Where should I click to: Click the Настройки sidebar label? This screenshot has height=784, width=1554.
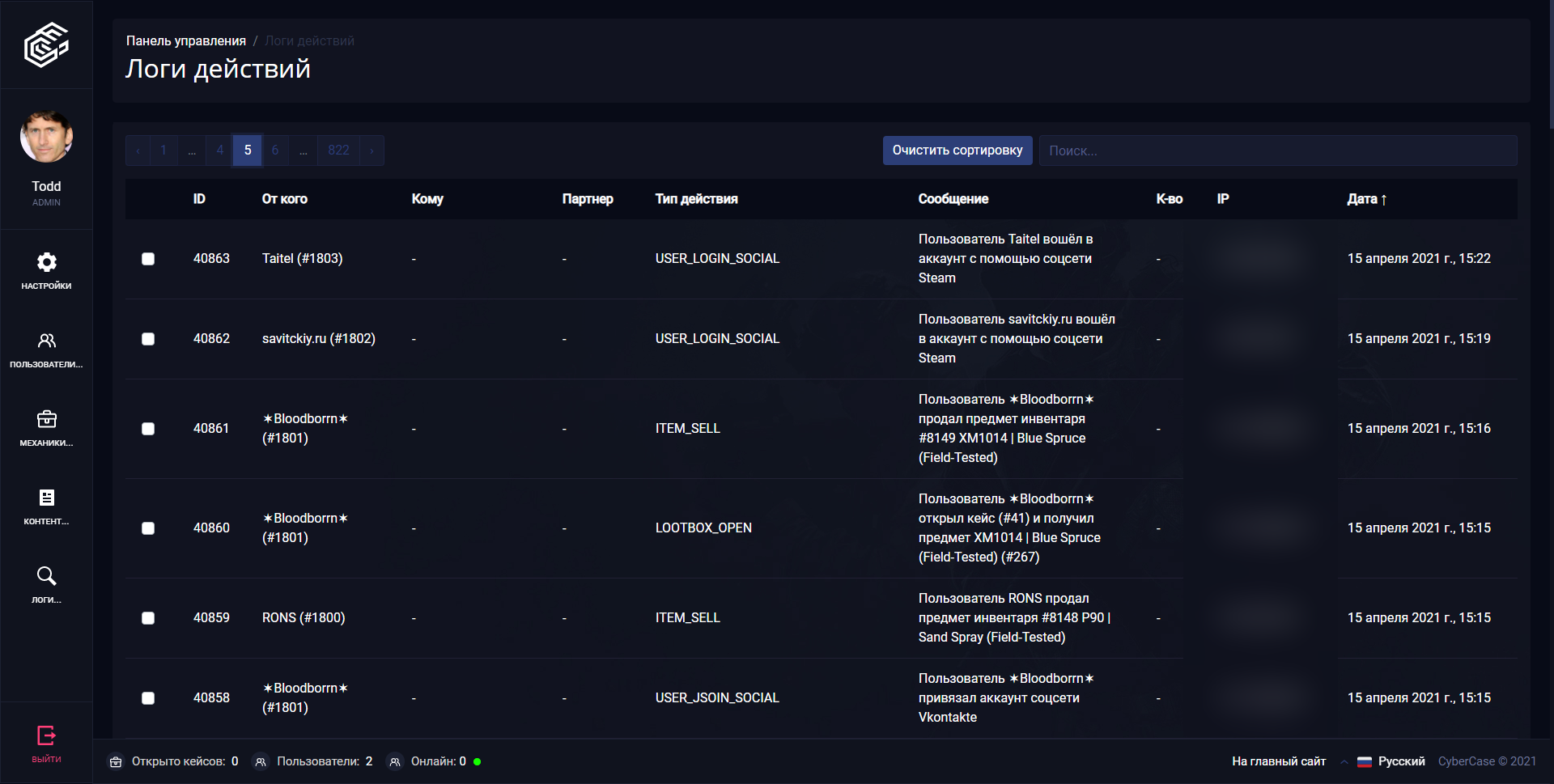[x=46, y=286]
